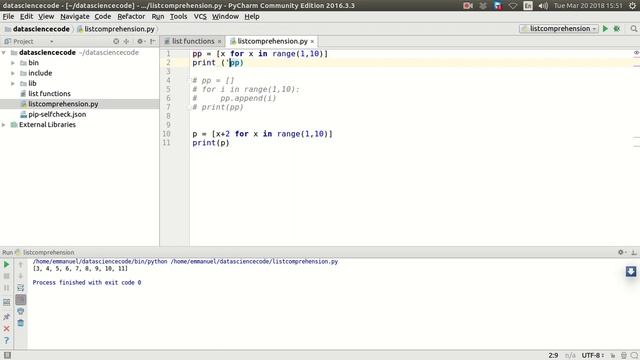Open the Tools menu

tap(178, 16)
